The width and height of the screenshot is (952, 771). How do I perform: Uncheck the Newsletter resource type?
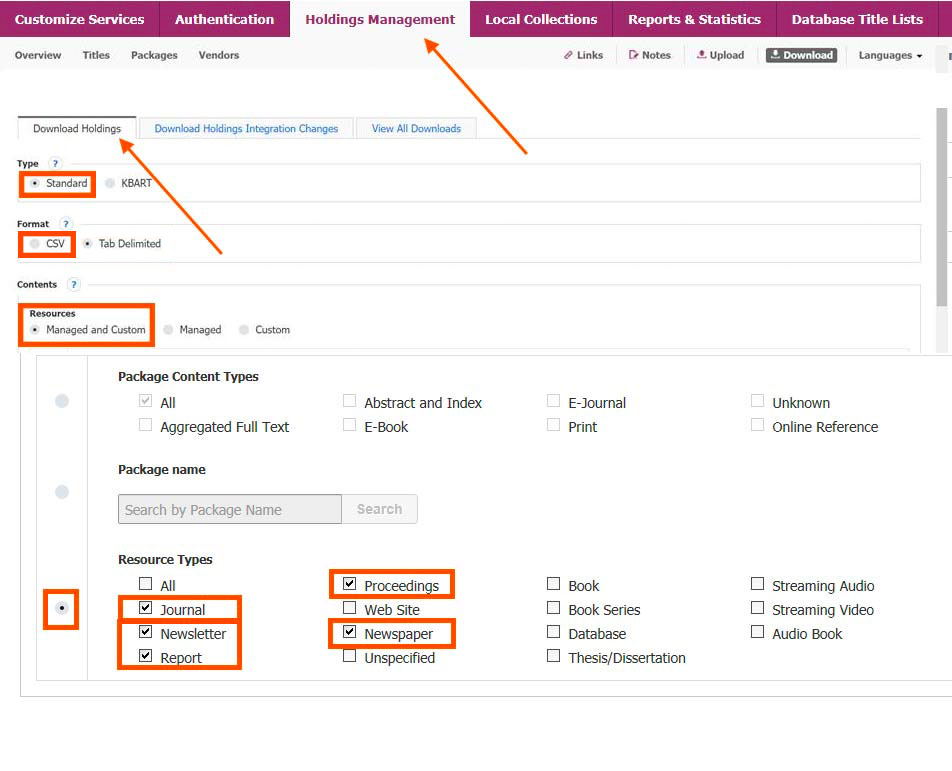(x=145, y=632)
